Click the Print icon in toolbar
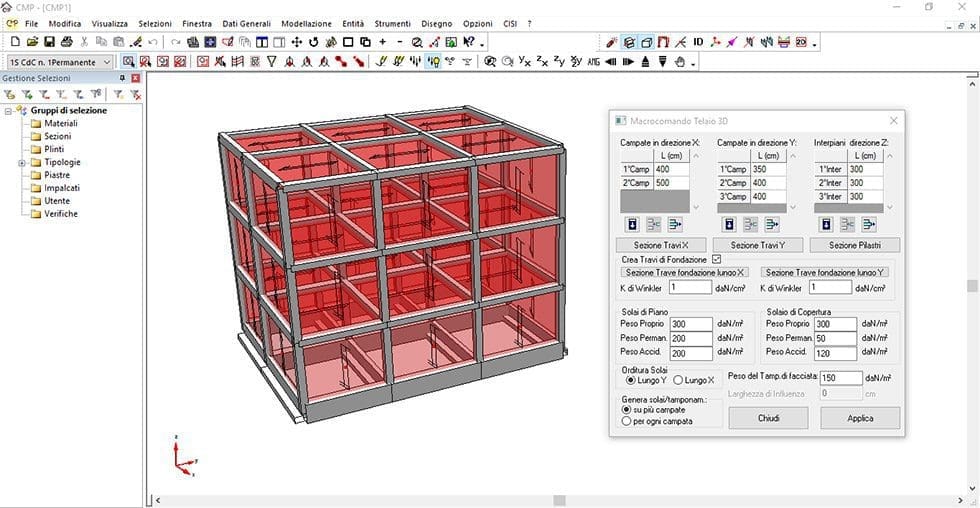The width and height of the screenshot is (980, 508). click(66, 42)
